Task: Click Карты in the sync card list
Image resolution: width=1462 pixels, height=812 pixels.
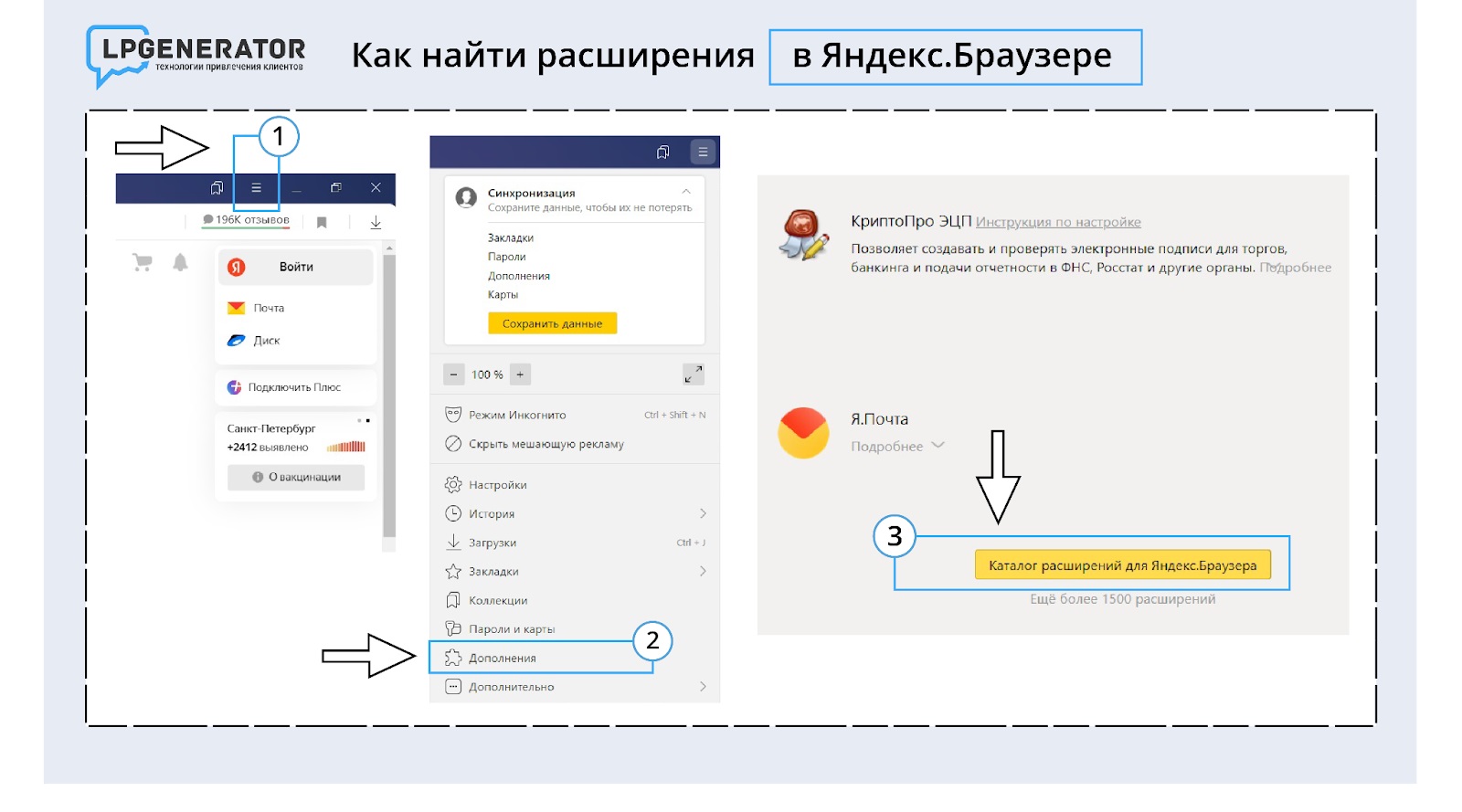Action: pos(503,294)
